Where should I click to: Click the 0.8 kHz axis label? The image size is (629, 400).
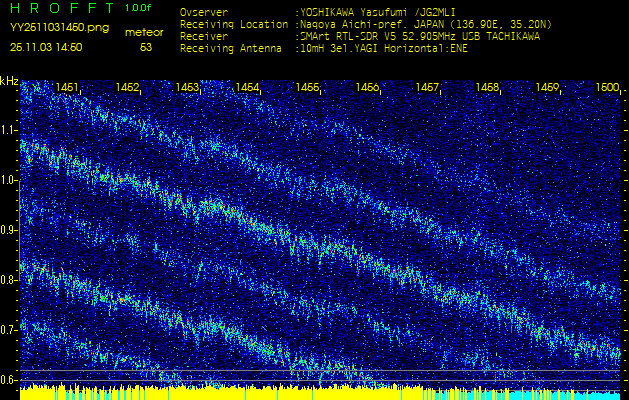tap(9, 280)
